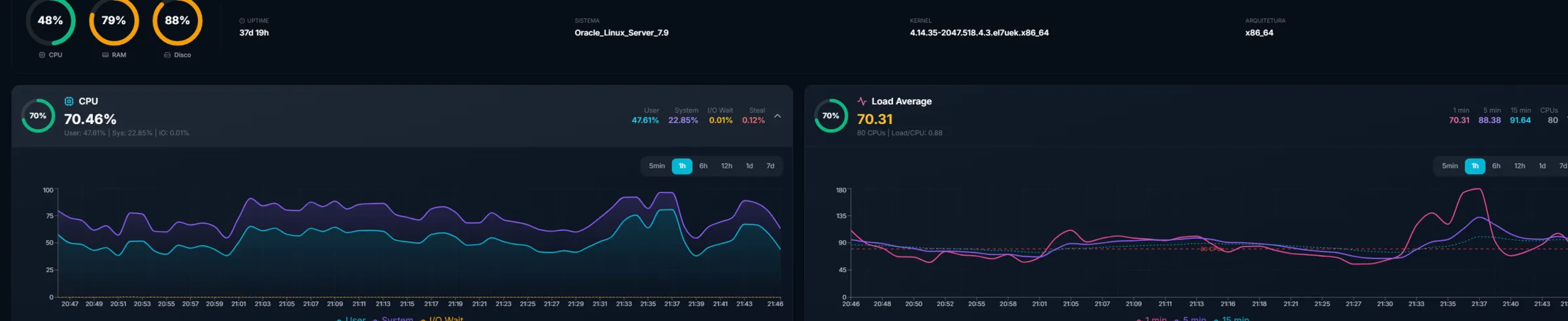Switch CPU chart to 7d range
This screenshot has height=321, width=1568.
[770, 166]
